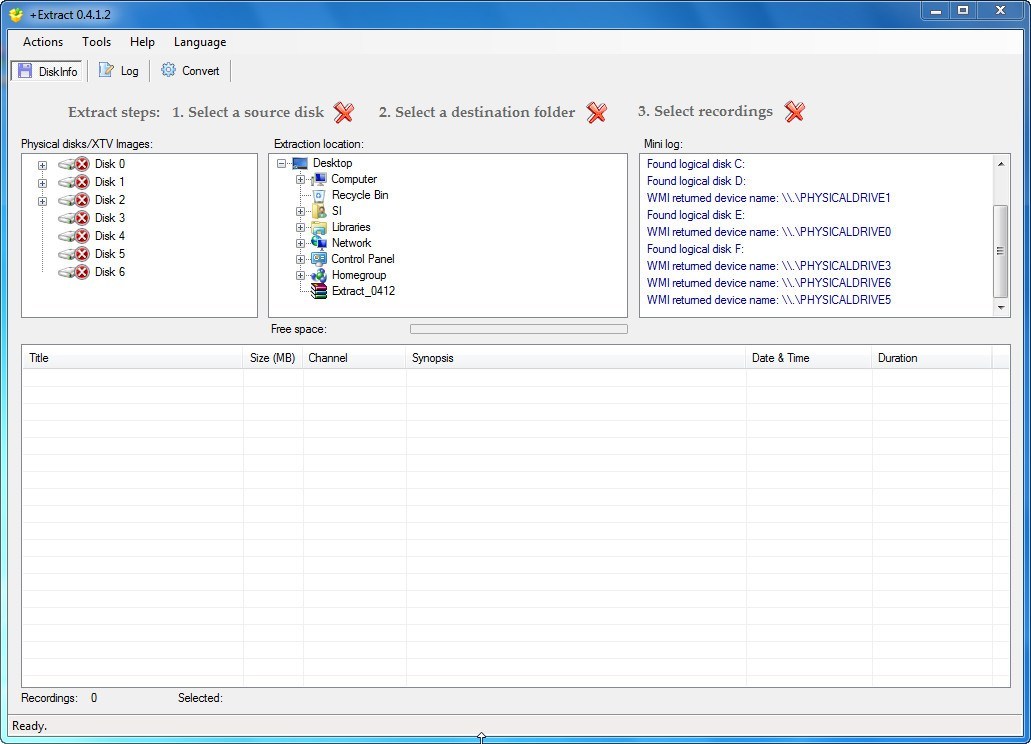The height and width of the screenshot is (744, 1031).
Task: Click log line 'Found logical disk C:'
Action: point(696,164)
